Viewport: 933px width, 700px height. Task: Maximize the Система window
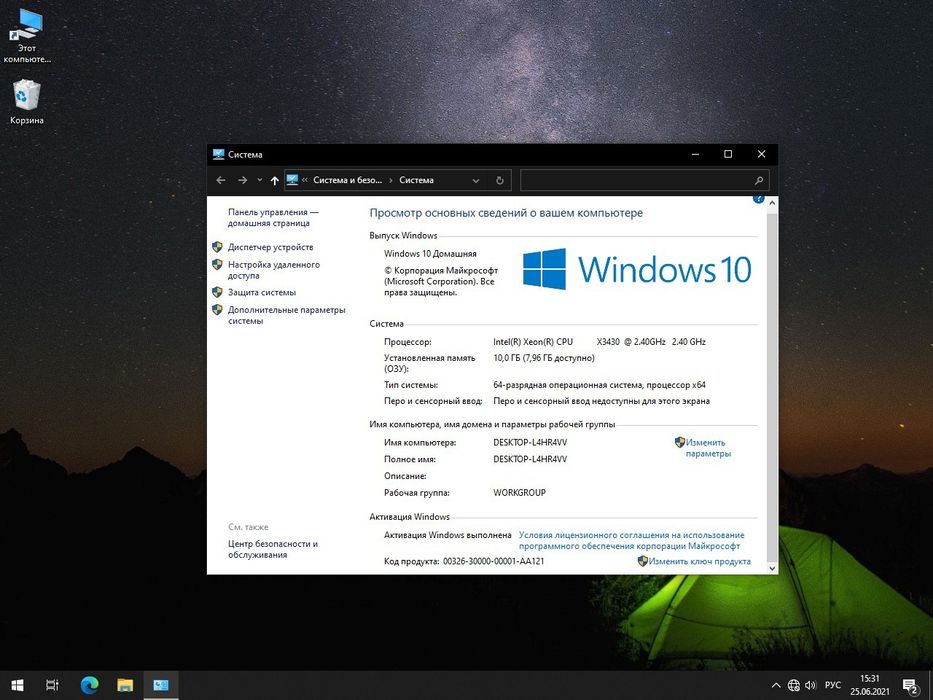click(x=728, y=154)
